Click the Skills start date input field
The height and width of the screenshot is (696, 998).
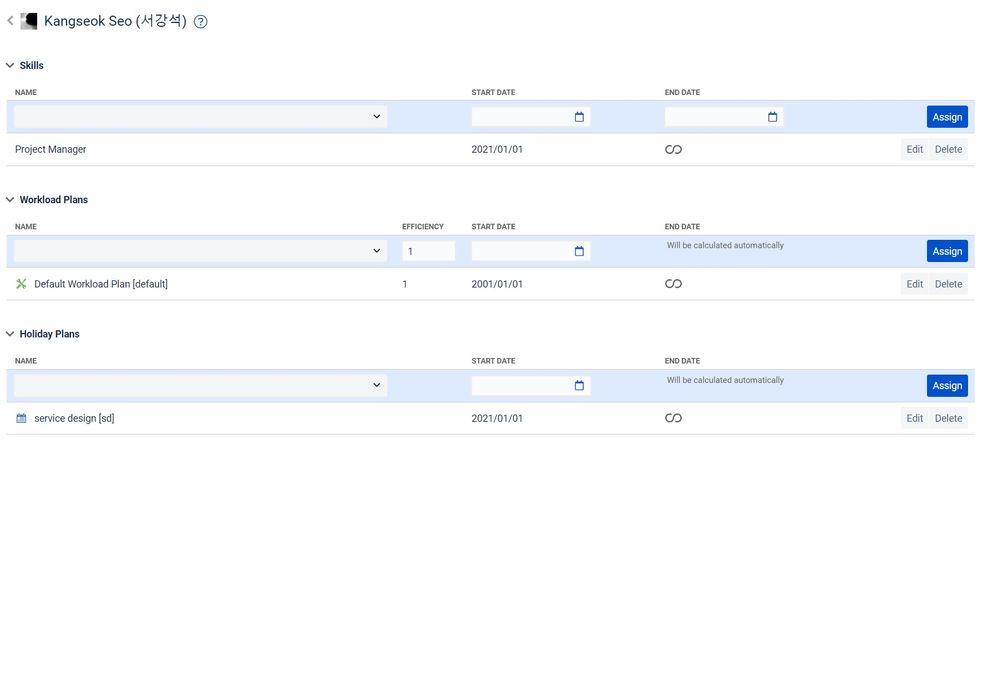(x=530, y=117)
